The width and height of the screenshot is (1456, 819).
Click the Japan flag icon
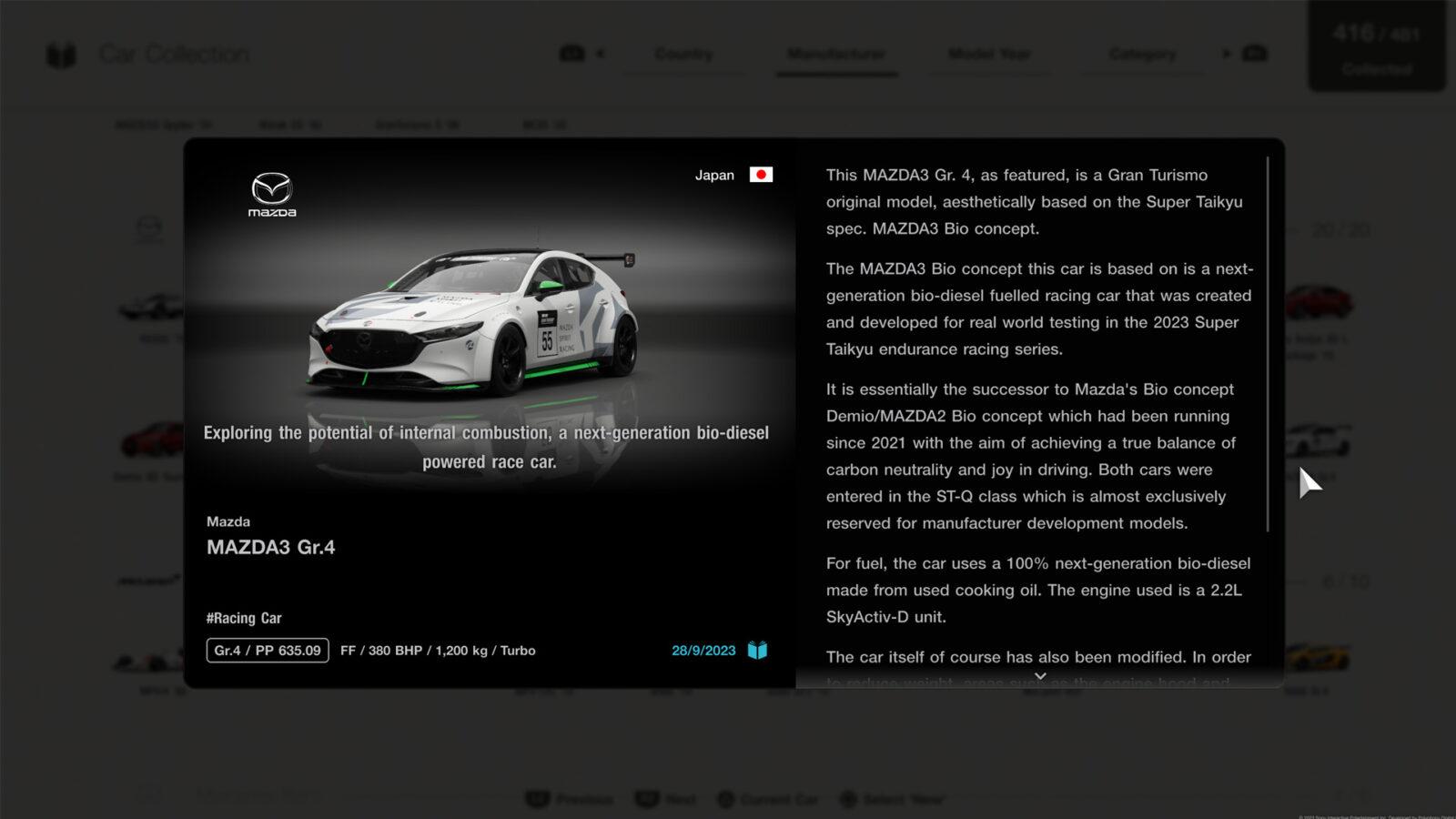pos(761,174)
